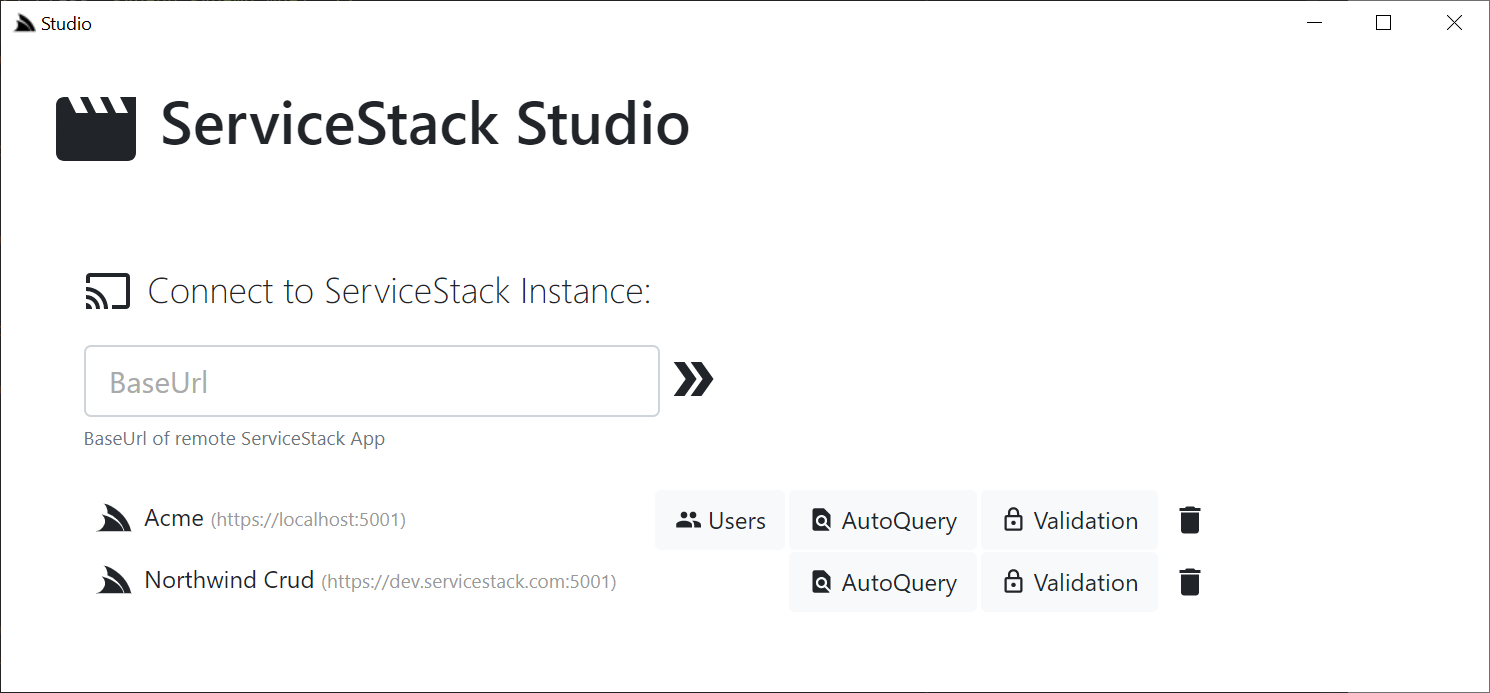Maximize the Studio window
This screenshot has width=1490, height=693.
pyautogui.click(x=1384, y=23)
